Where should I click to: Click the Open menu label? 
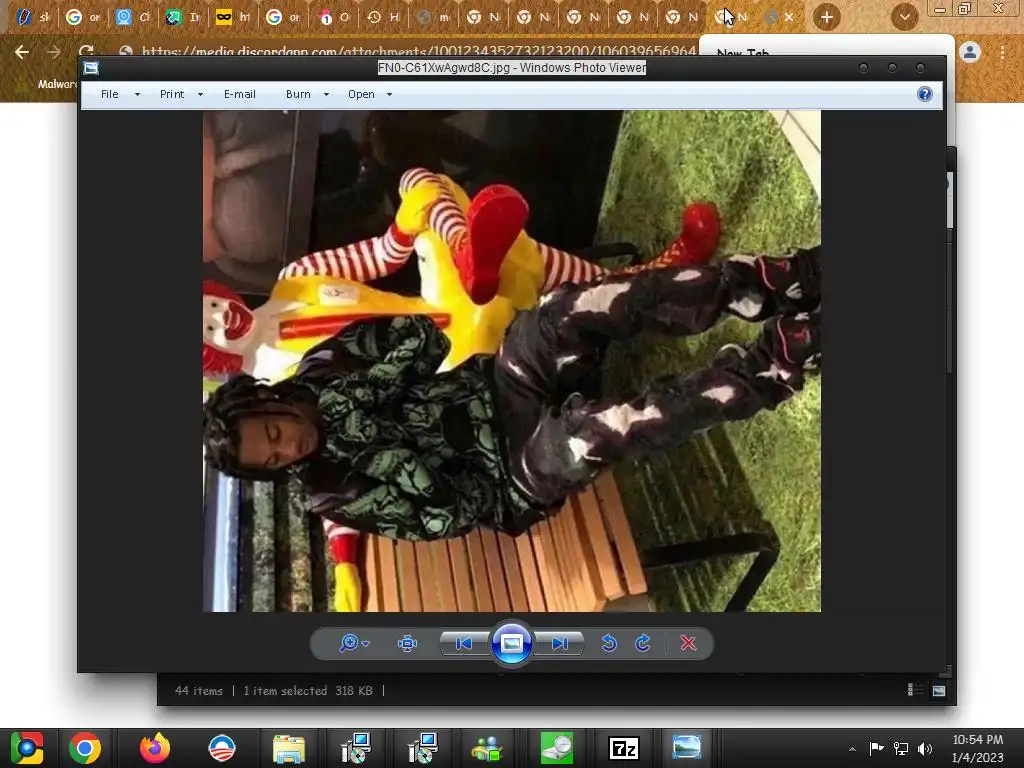(361, 94)
